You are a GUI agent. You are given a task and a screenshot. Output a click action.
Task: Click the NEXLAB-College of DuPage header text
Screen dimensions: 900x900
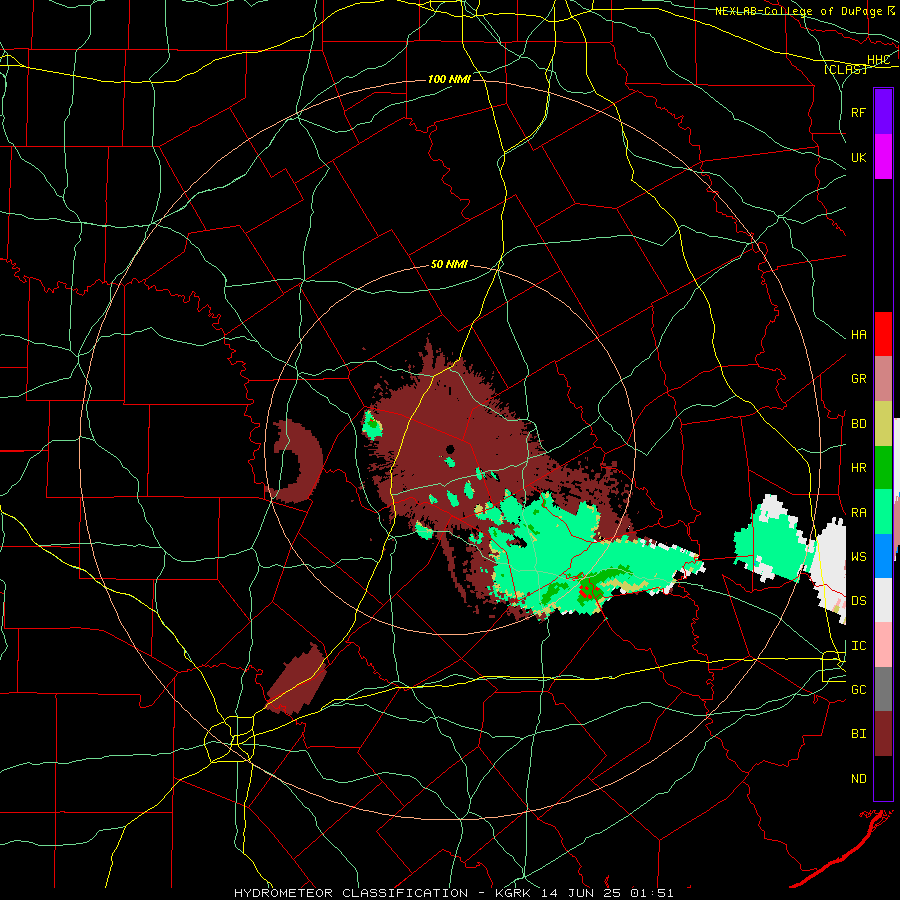[799, 11]
